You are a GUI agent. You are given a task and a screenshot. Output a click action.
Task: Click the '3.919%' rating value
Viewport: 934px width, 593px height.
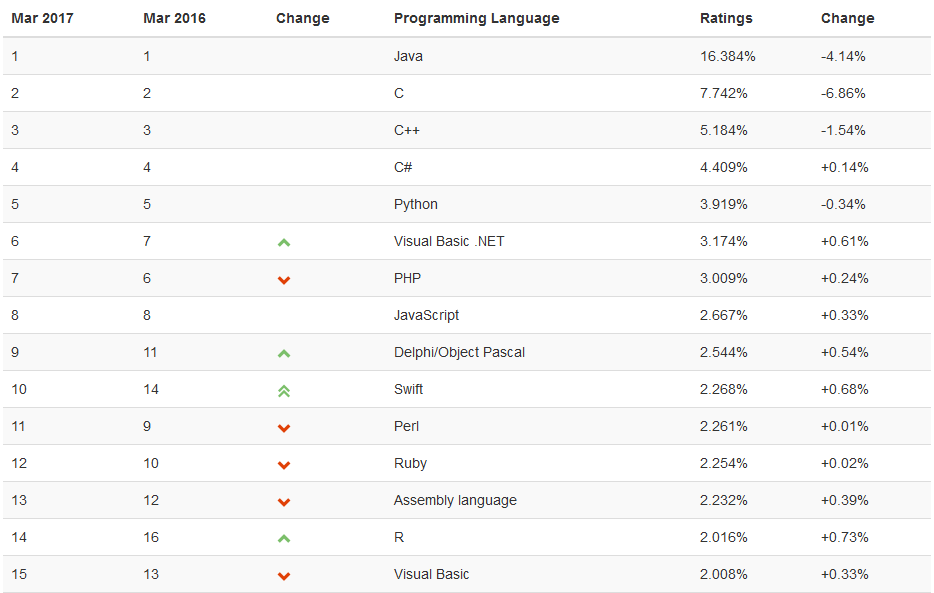coord(724,204)
